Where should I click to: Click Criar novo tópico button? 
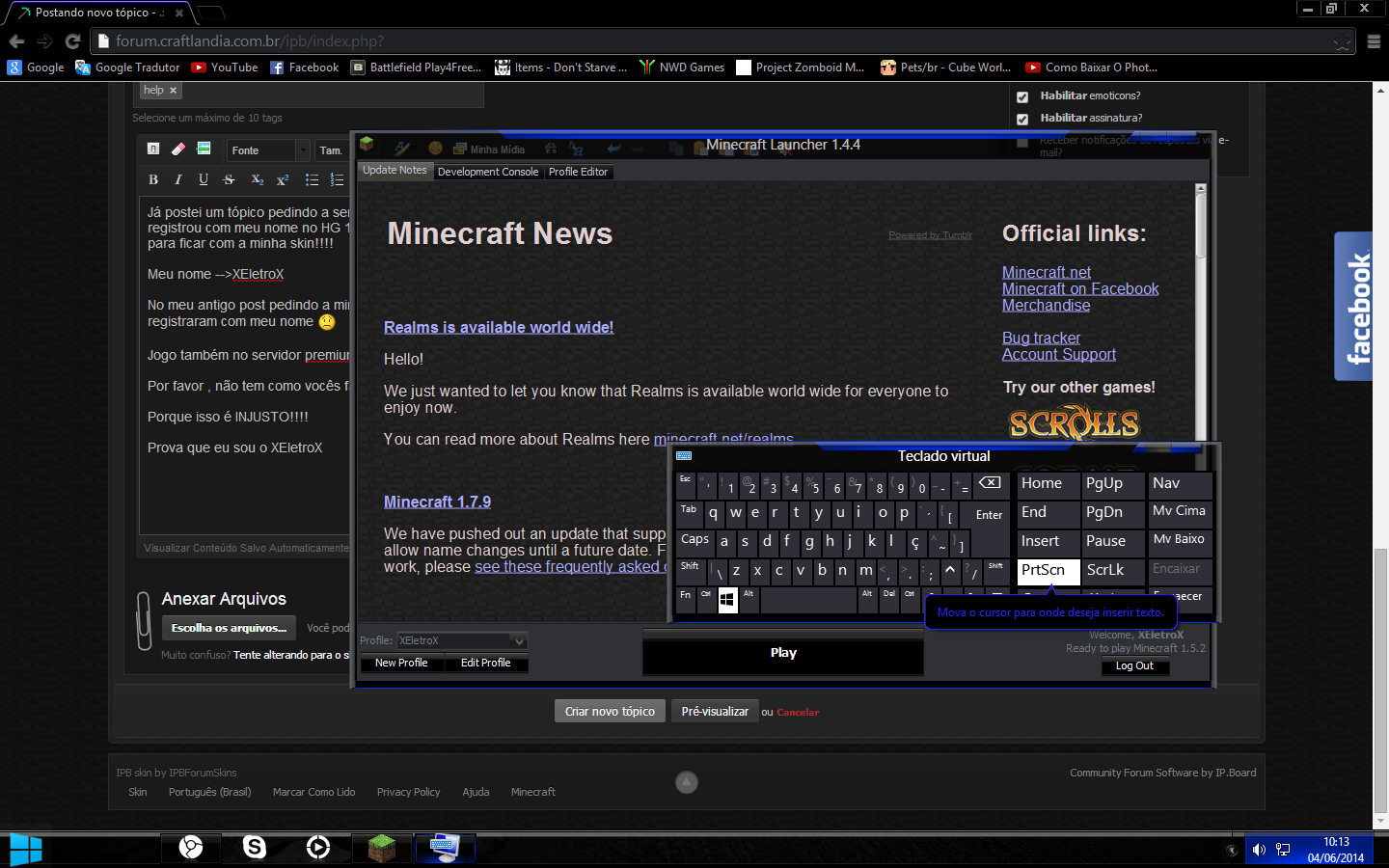[610, 711]
